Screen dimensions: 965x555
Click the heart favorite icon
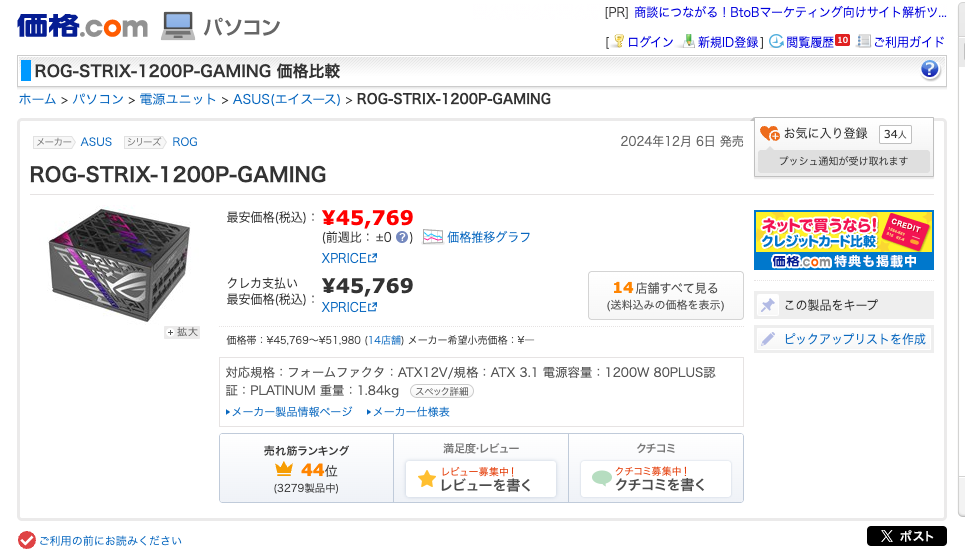[769, 133]
